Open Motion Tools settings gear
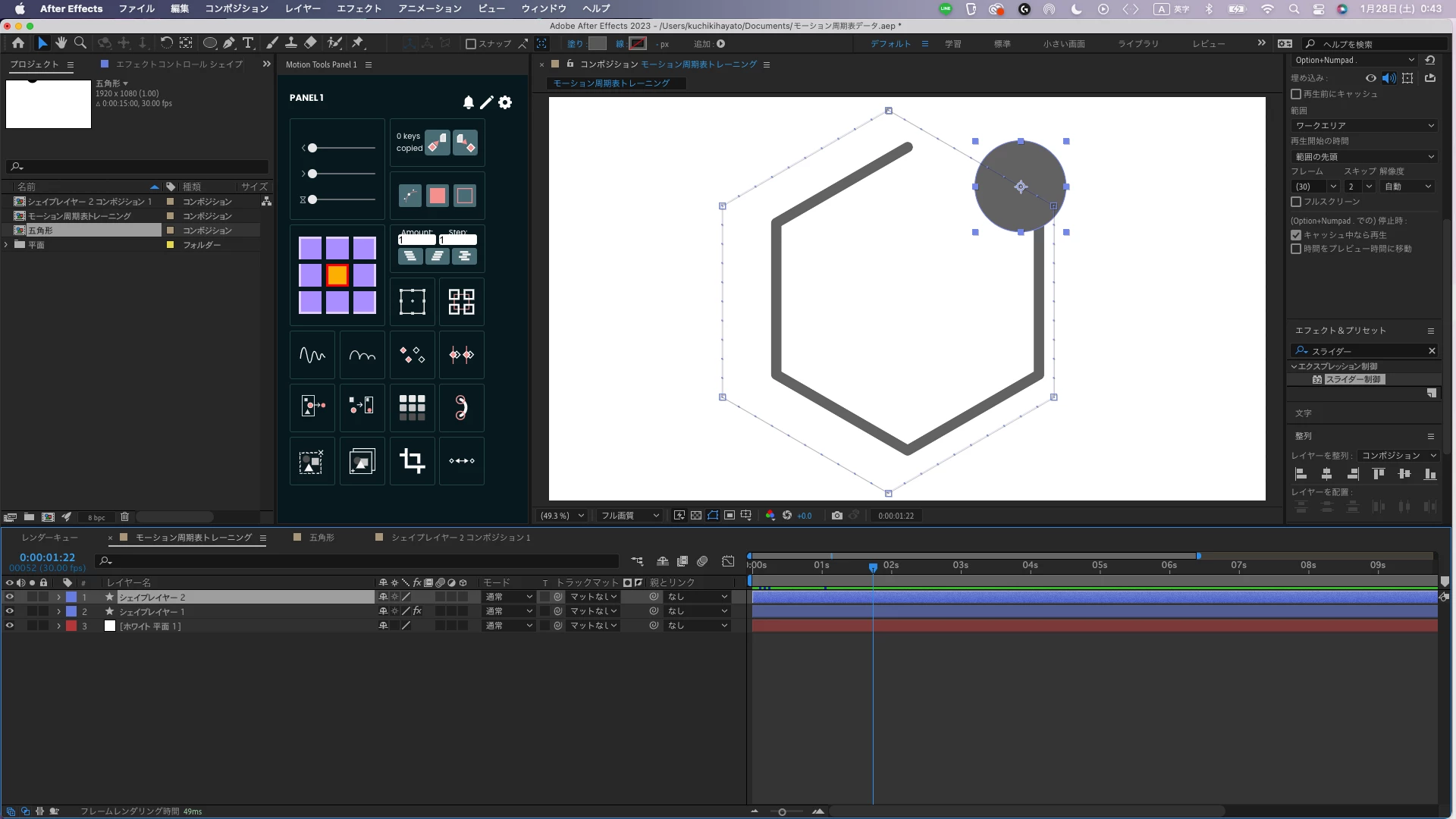The image size is (1456, 819). [x=505, y=102]
